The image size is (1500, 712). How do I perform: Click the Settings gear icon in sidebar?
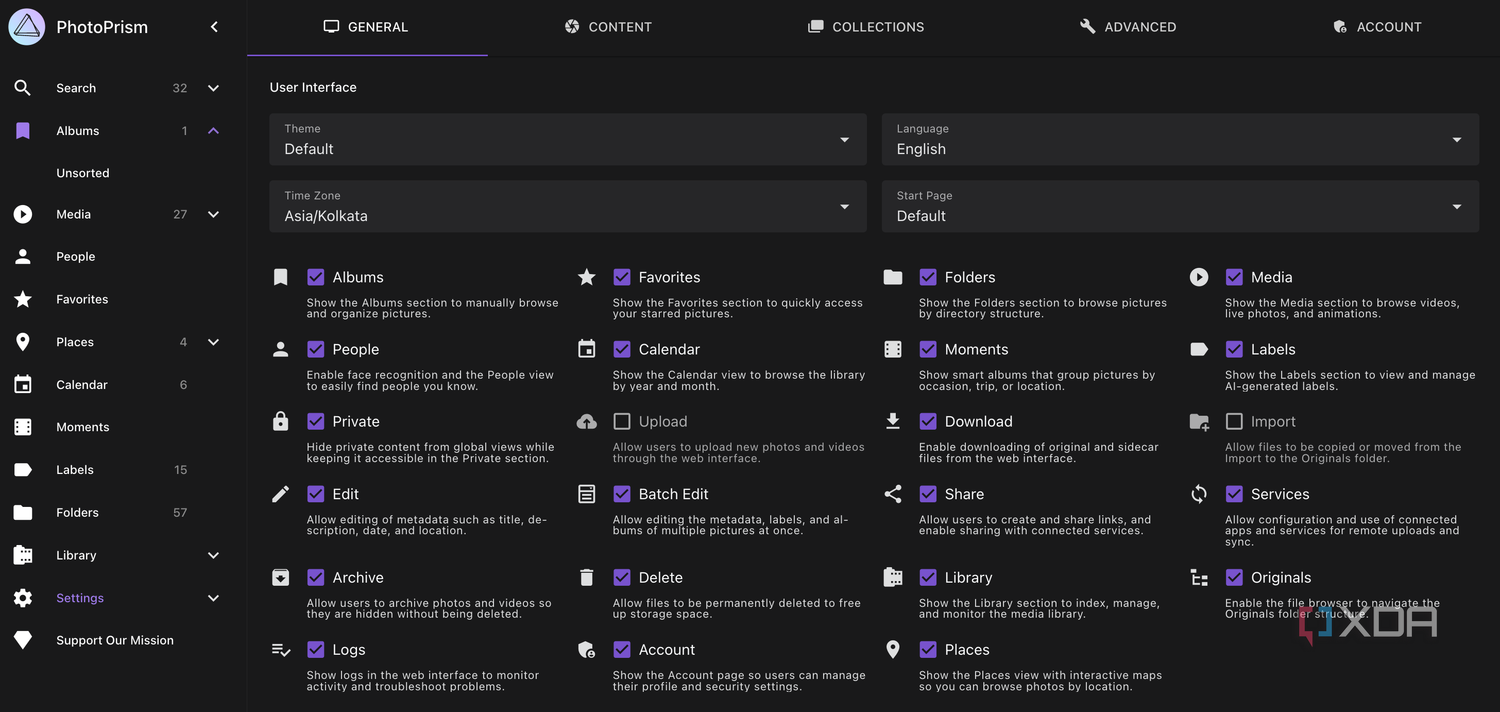point(23,598)
